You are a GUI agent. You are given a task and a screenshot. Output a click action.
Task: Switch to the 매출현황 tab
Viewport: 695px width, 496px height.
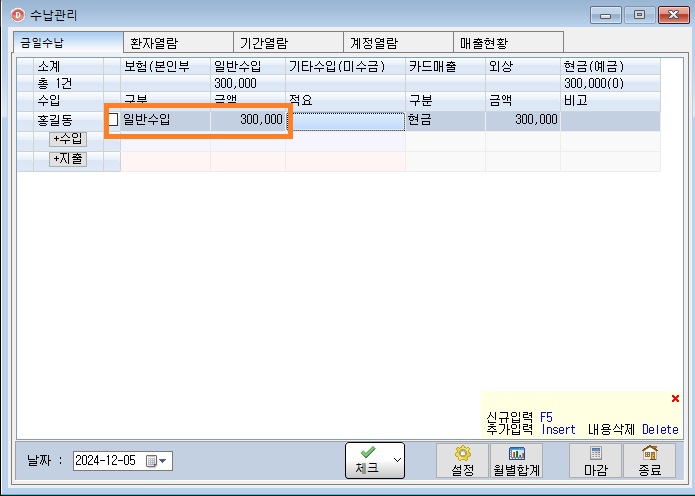pos(508,43)
